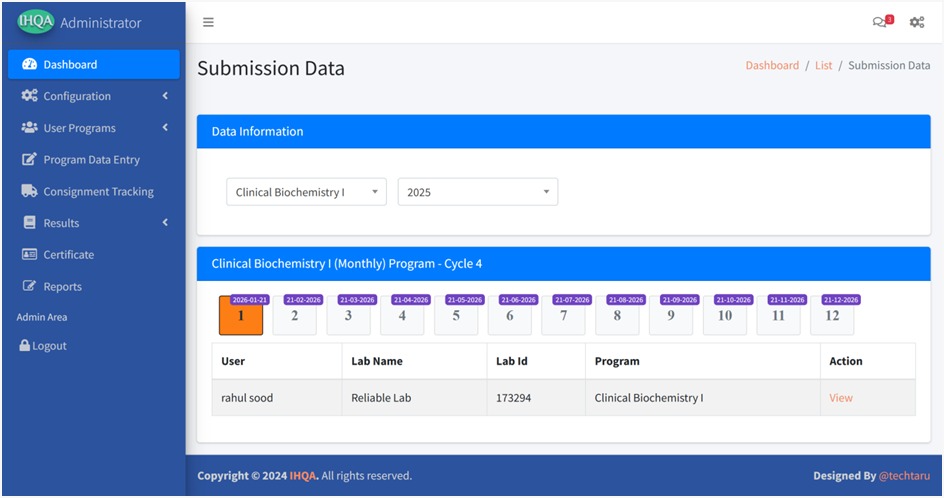This screenshot has width=944, height=498.
Task: Expand the Configuration sidebar menu
Action: coord(93,96)
